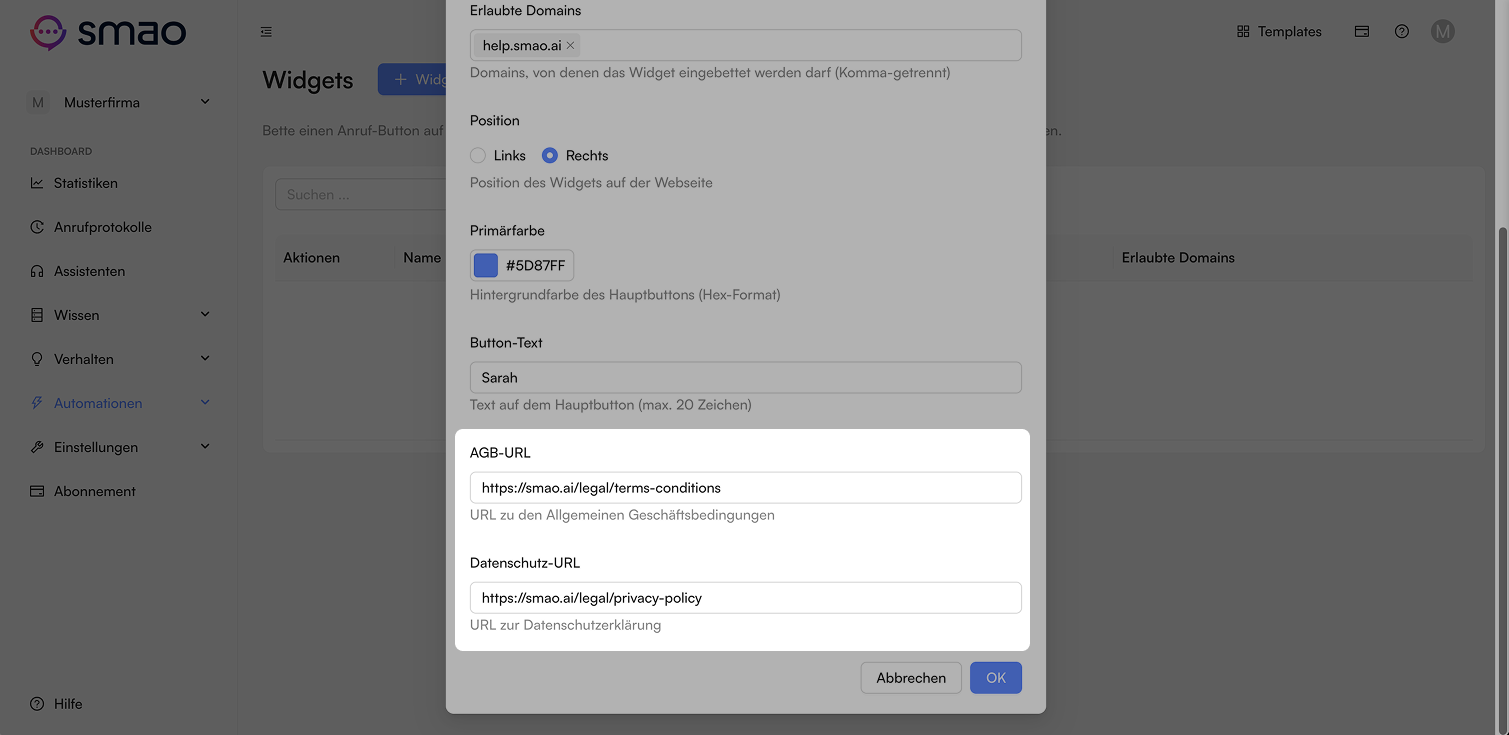
Task: Remove the help.smao.ai domain tag
Action: point(570,45)
